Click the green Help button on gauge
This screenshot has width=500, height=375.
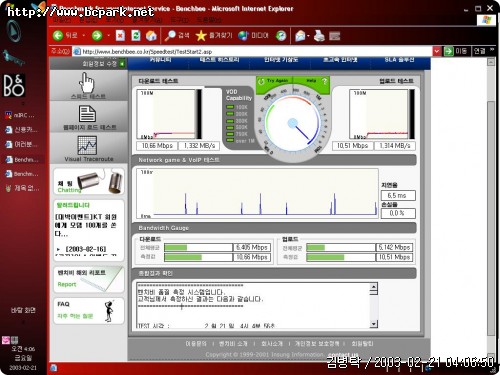pyautogui.click(x=311, y=81)
